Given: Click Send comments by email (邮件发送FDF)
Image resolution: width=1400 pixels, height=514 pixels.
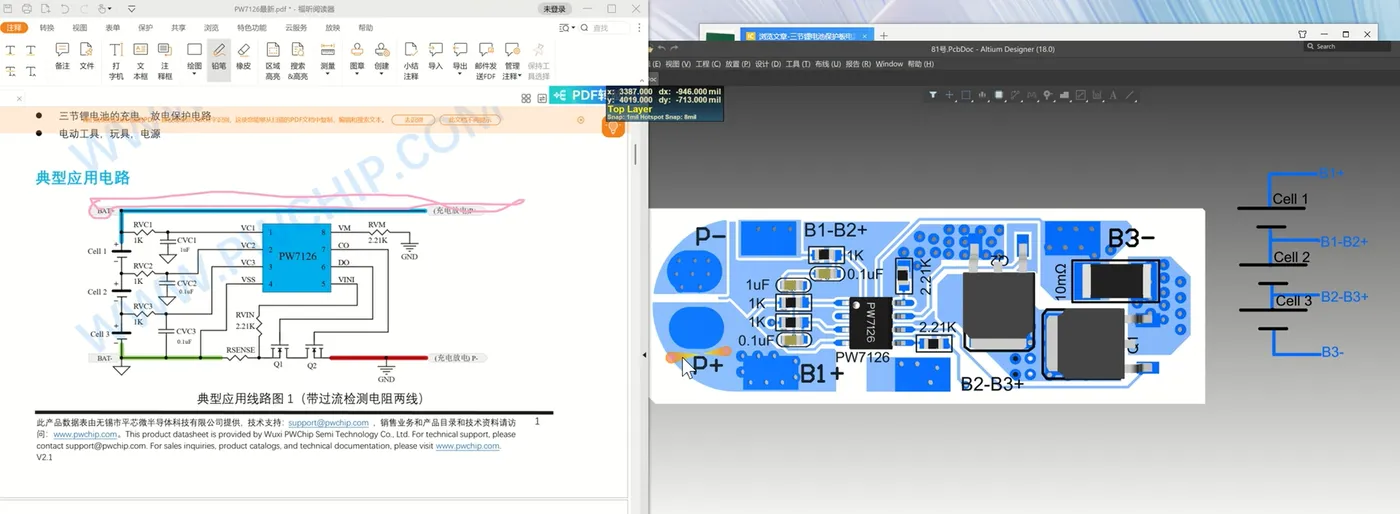Looking at the screenshot, I should tap(486, 62).
